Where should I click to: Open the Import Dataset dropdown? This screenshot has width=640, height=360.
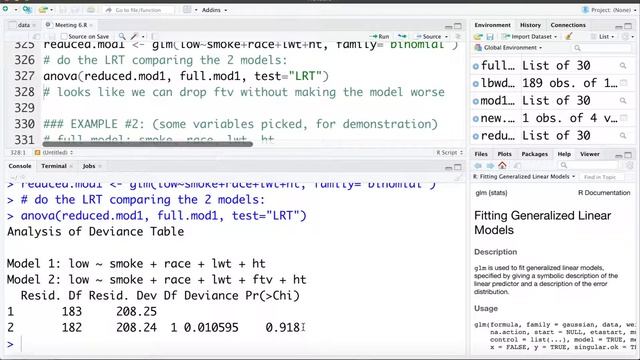click(x=529, y=37)
